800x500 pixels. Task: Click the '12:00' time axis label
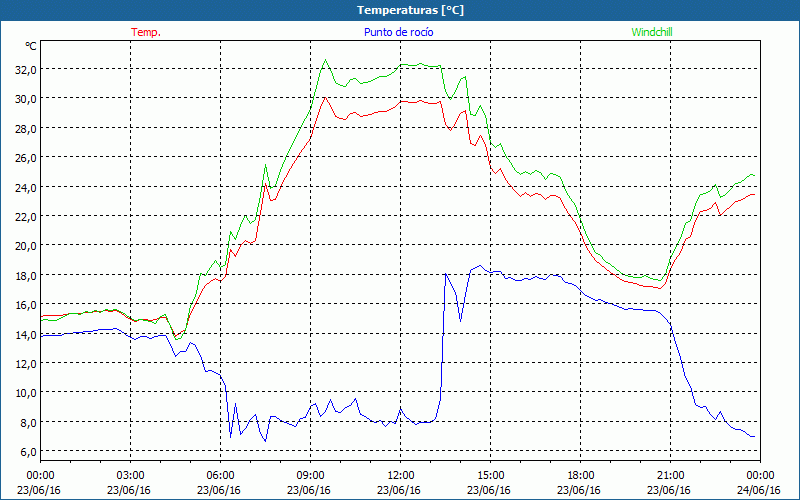click(401, 476)
